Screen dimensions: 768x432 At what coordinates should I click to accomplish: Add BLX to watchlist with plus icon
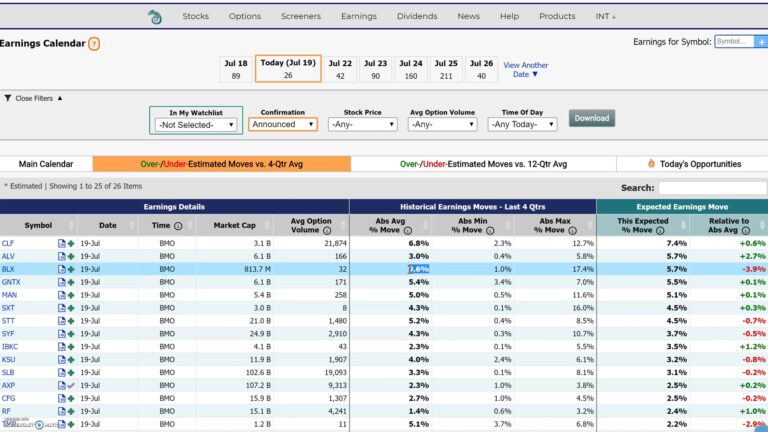click(x=71, y=269)
